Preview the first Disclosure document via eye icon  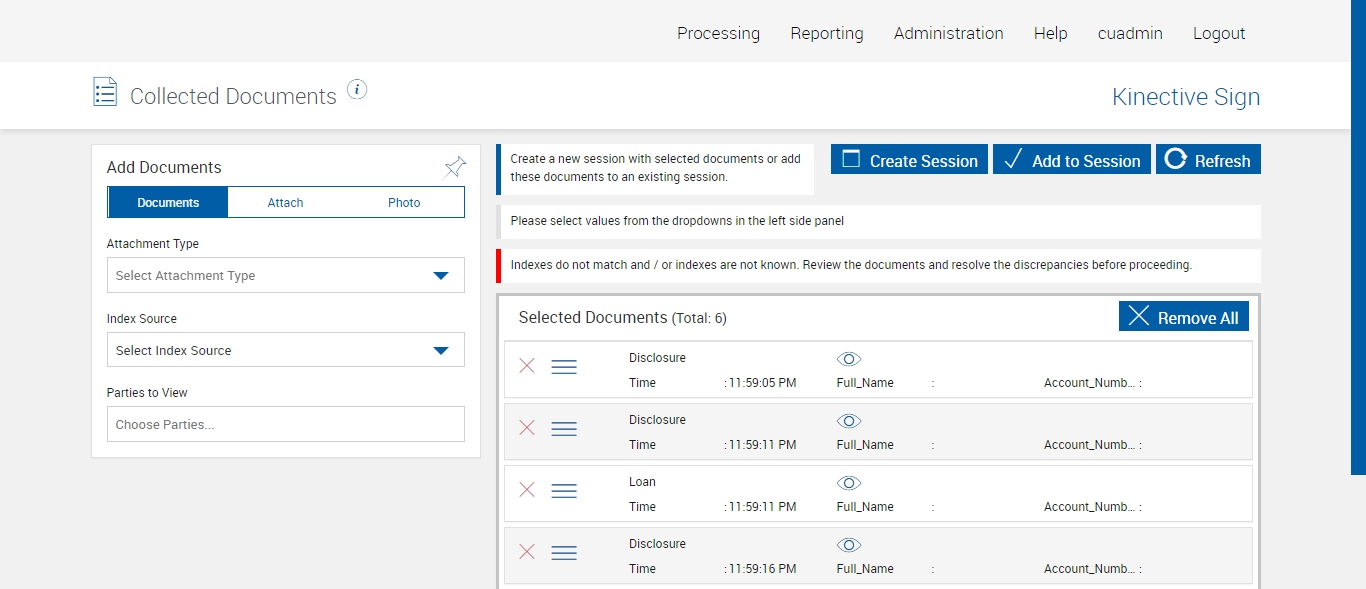pos(849,359)
